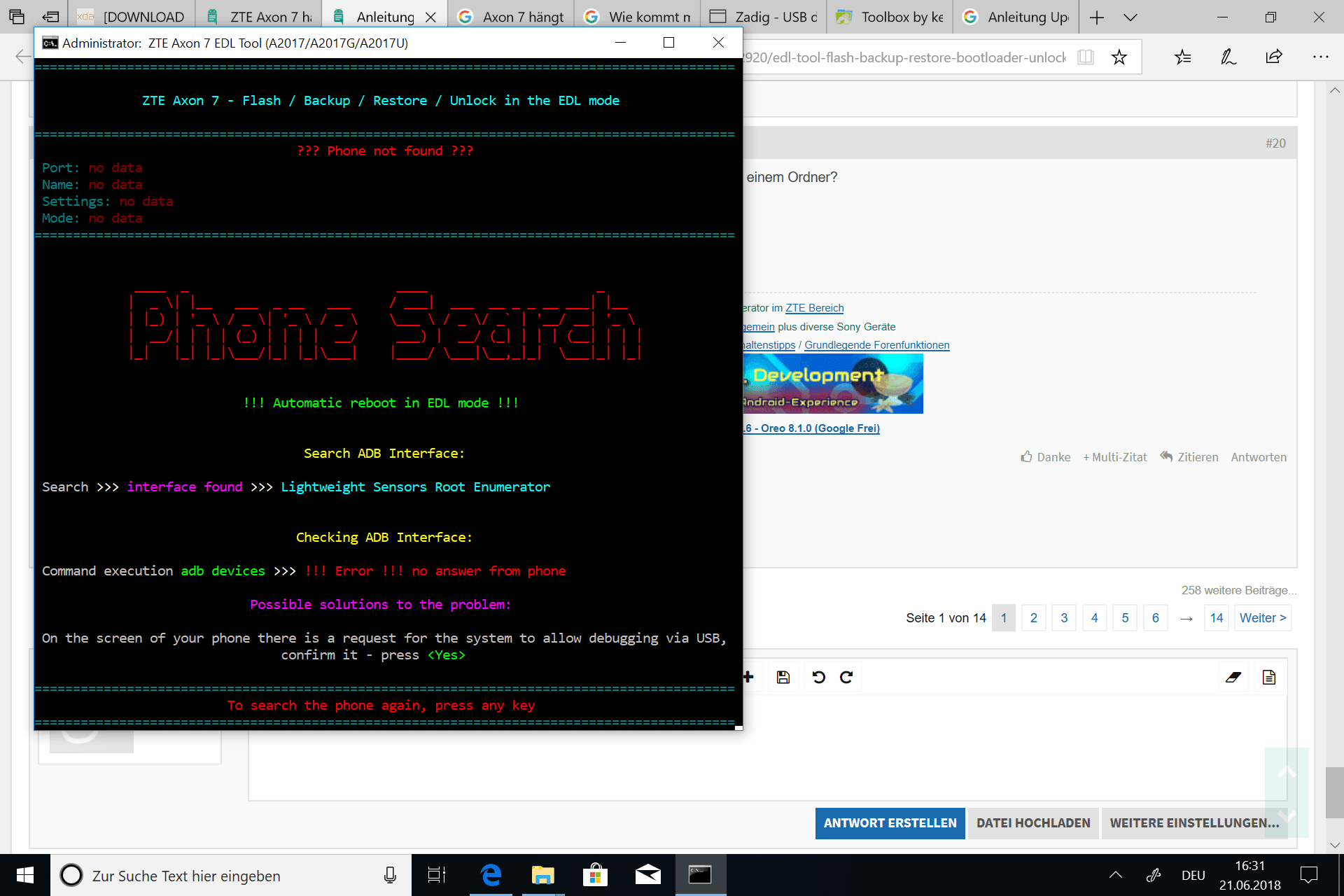The image size is (1344, 896).
Task: Click the share page icon
Action: click(1274, 57)
